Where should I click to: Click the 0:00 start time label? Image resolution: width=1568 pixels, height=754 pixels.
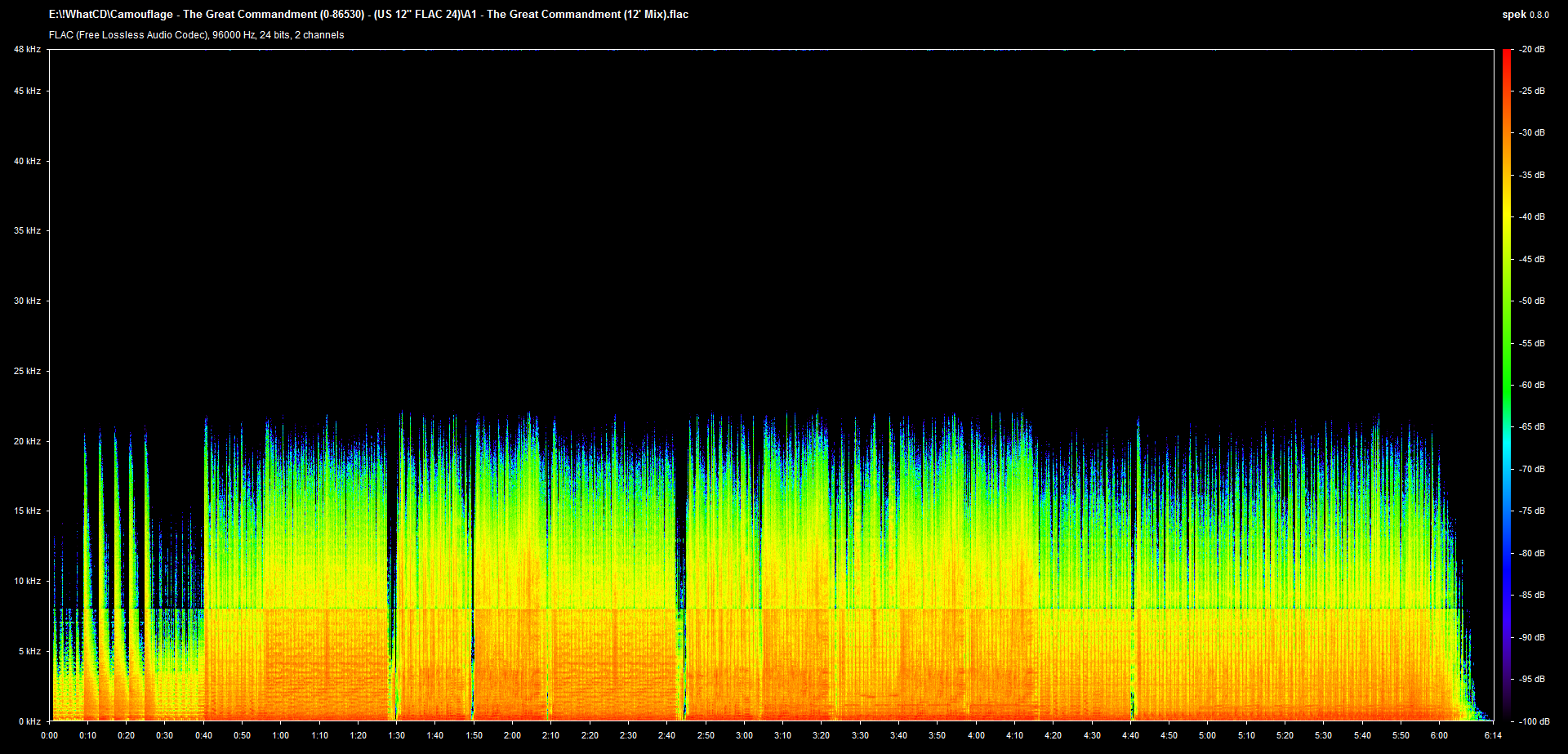click(50, 735)
